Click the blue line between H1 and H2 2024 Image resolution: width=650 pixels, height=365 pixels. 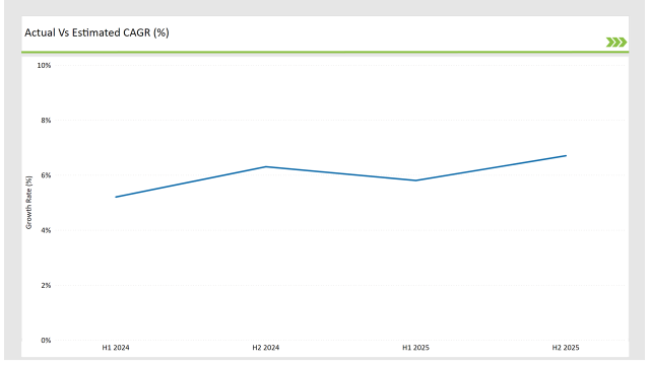point(191,182)
